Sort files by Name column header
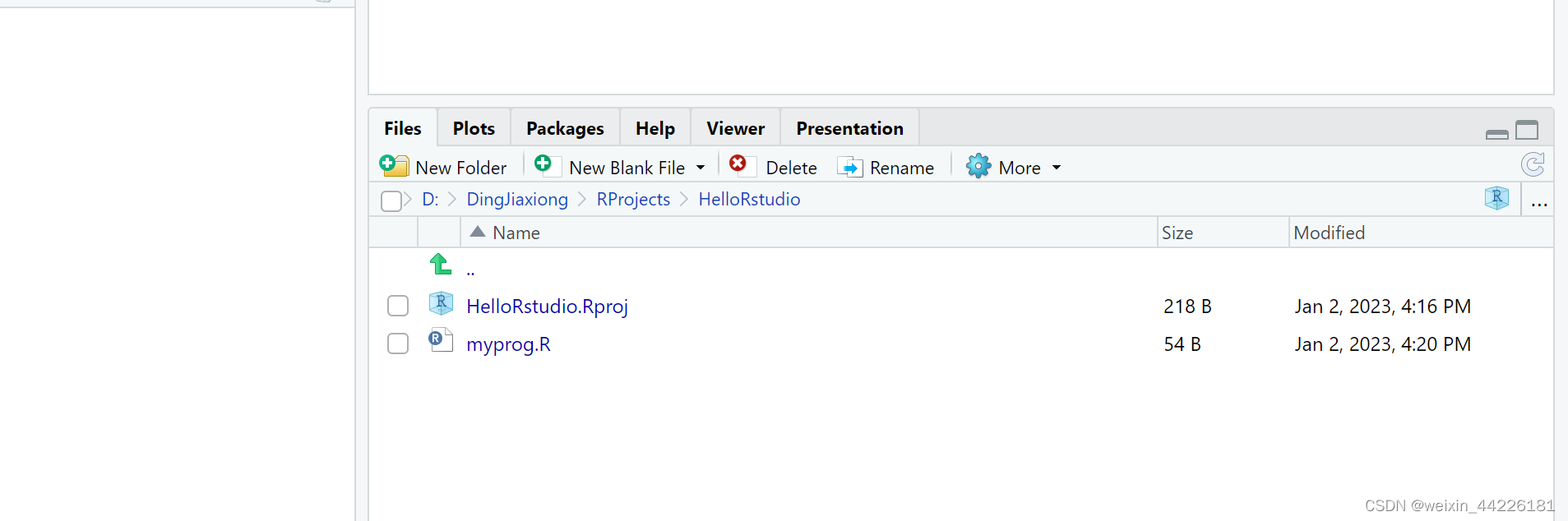 pyautogui.click(x=516, y=233)
